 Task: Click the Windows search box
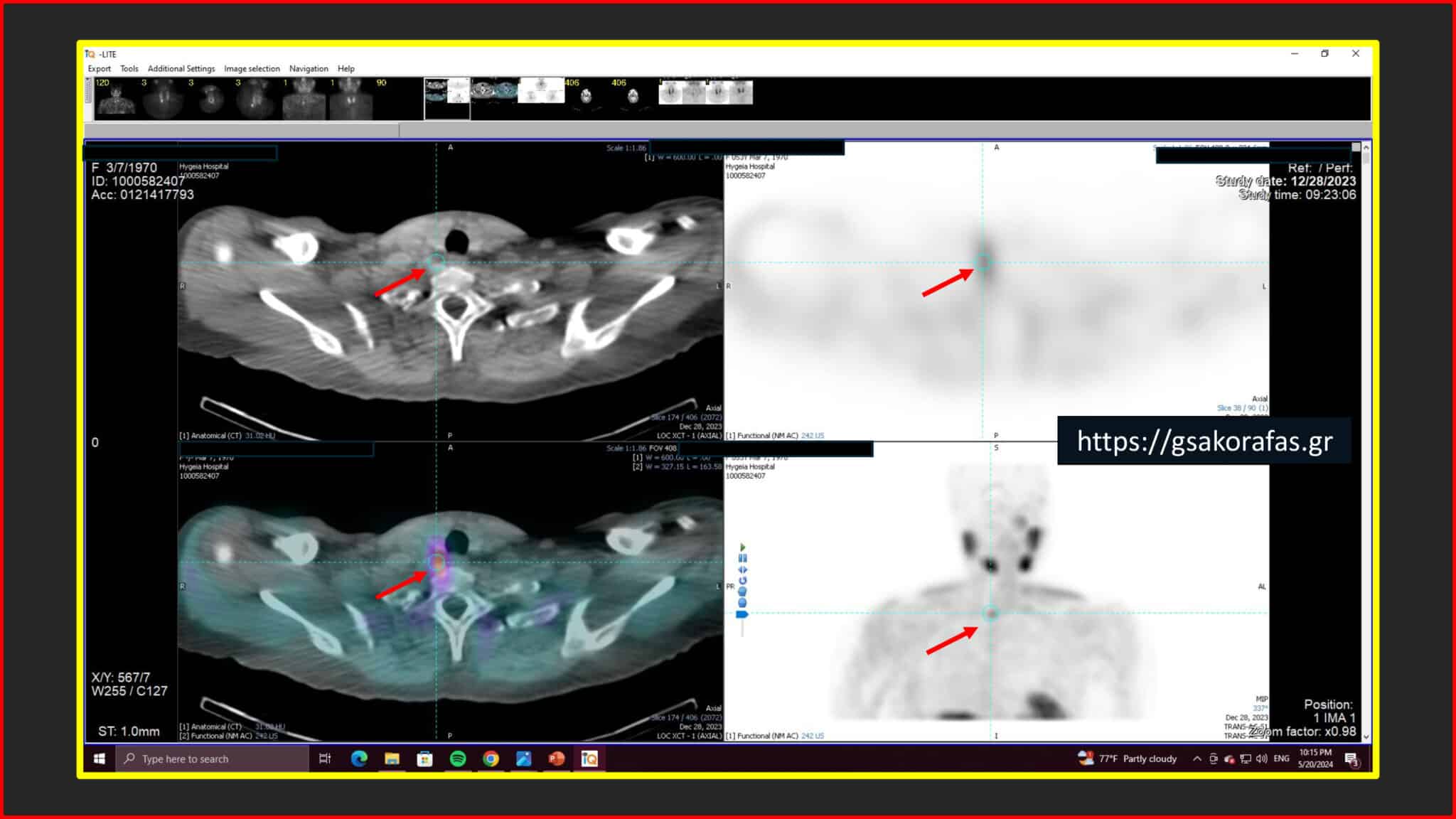tap(212, 759)
